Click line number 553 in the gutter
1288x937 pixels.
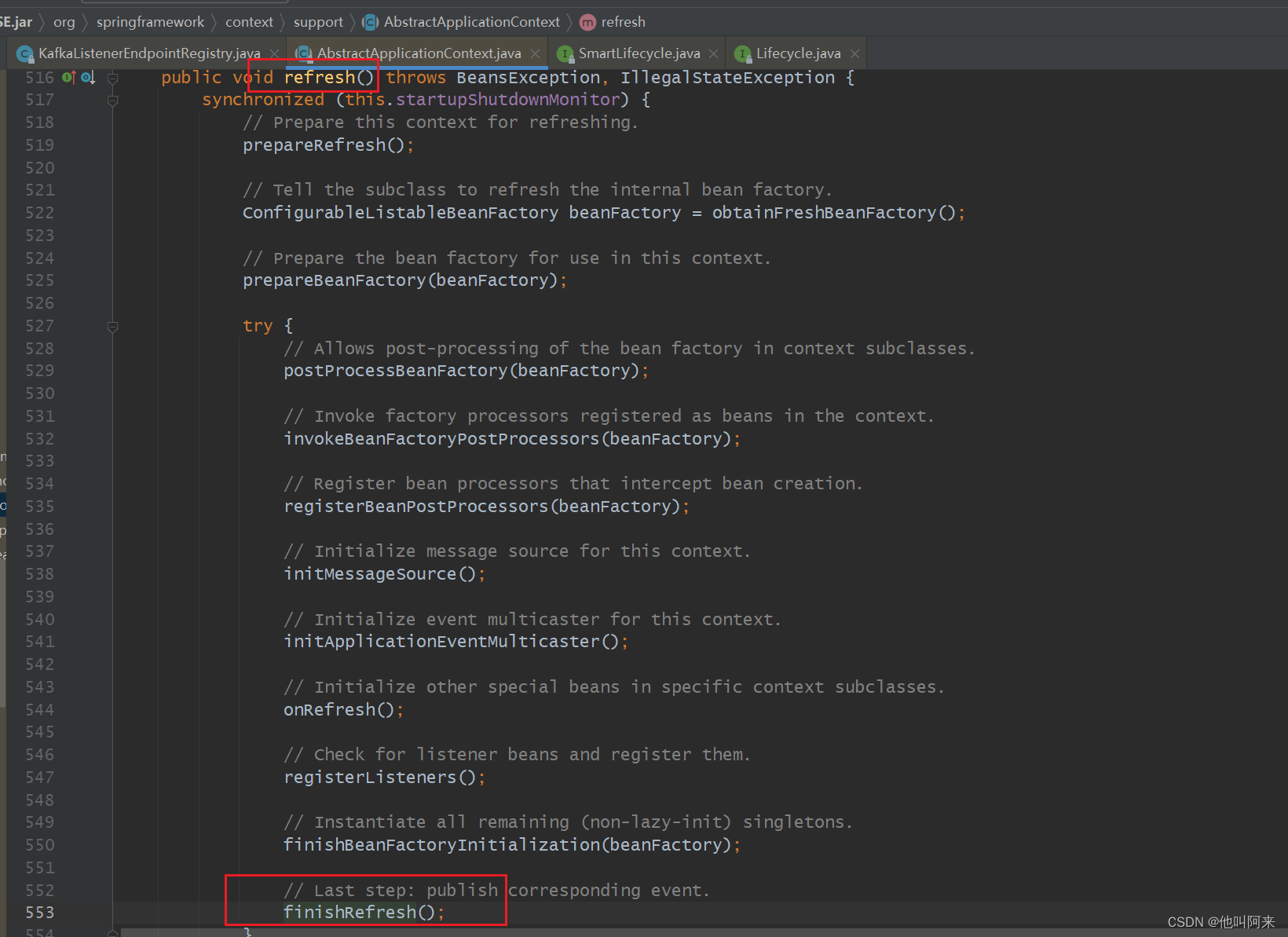coord(40,913)
